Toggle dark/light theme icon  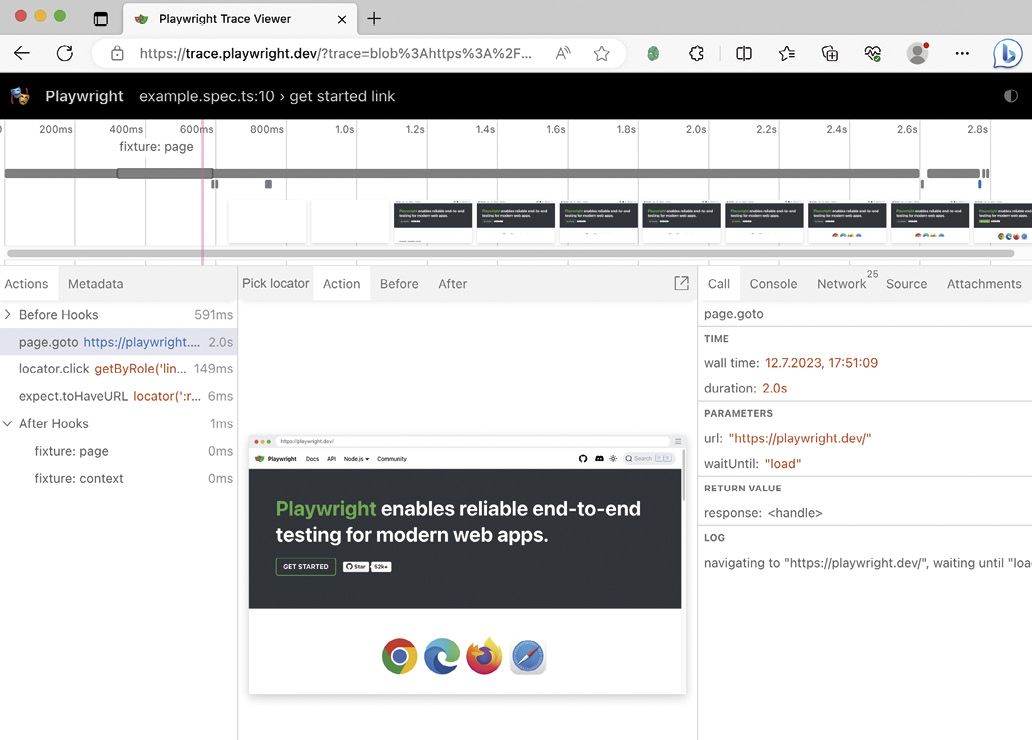pos(1011,96)
